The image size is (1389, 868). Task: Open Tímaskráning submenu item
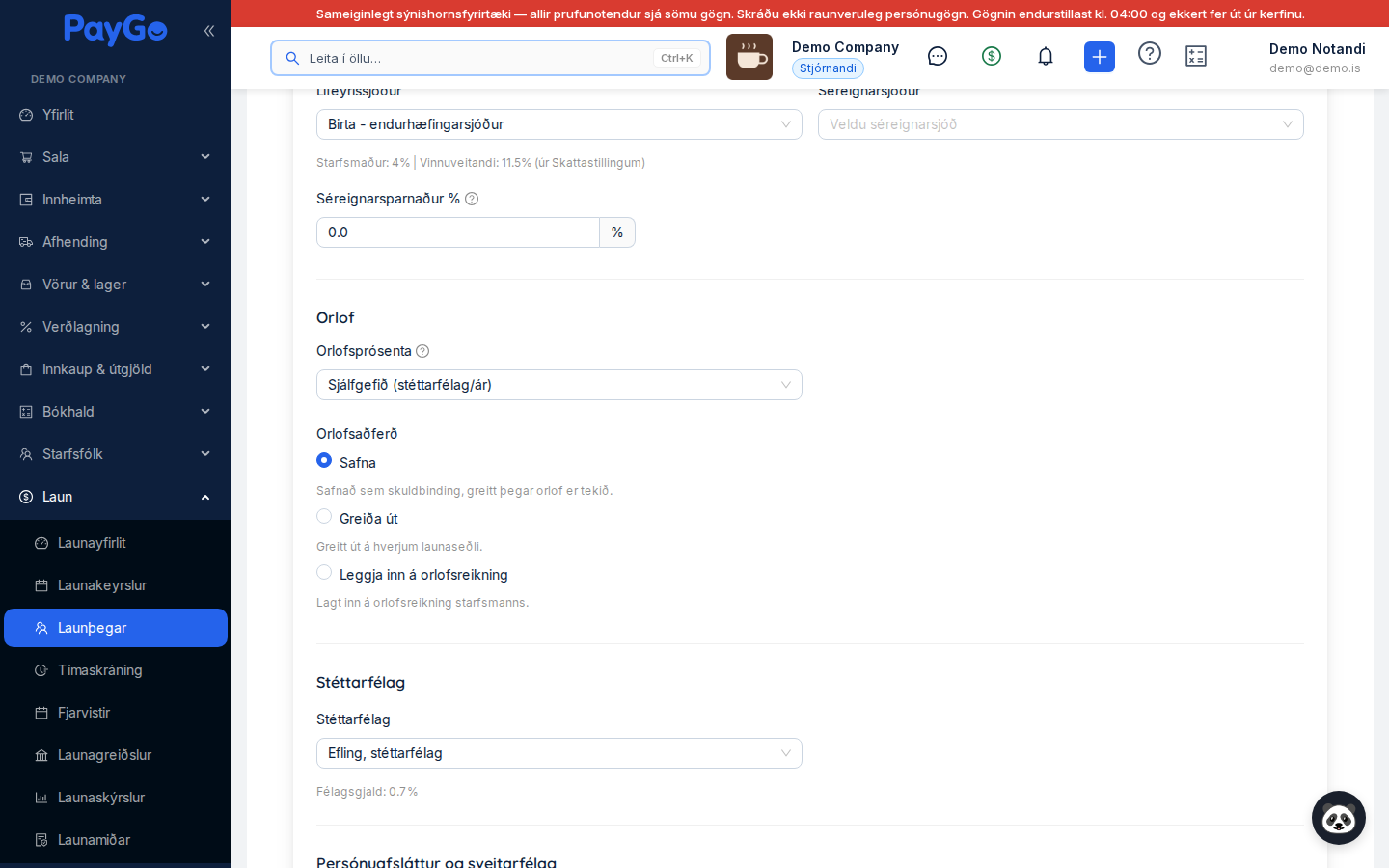tap(116, 670)
